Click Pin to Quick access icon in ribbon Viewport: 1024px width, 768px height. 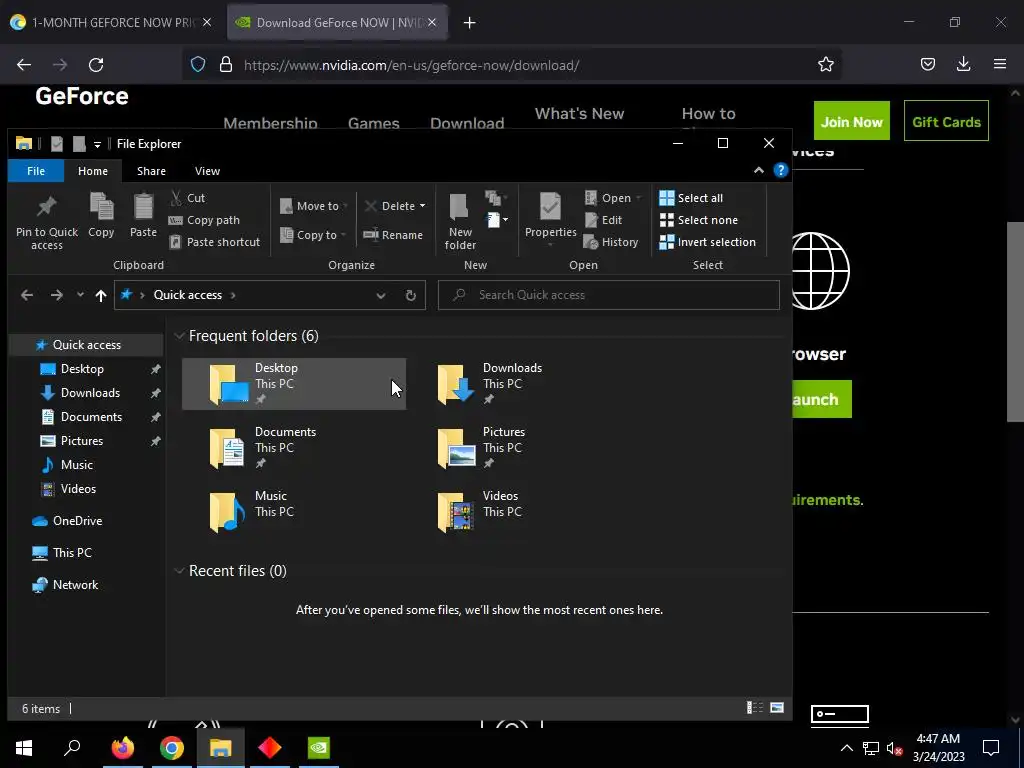46,221
